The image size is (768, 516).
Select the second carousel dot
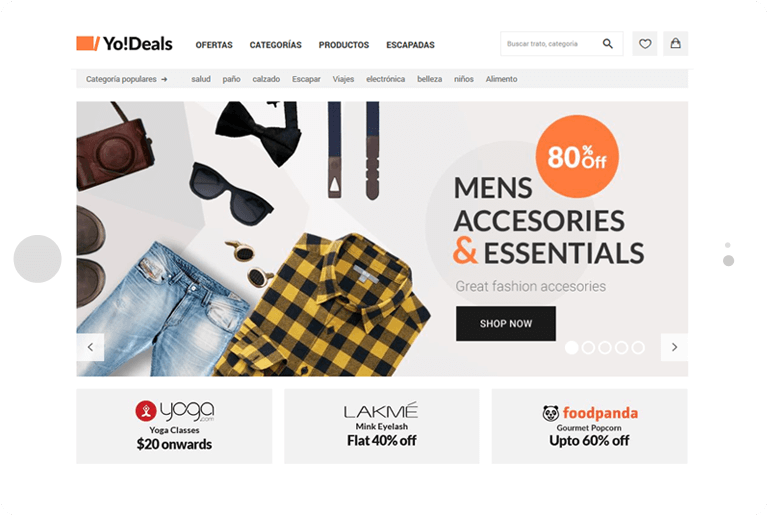point(588,348)
